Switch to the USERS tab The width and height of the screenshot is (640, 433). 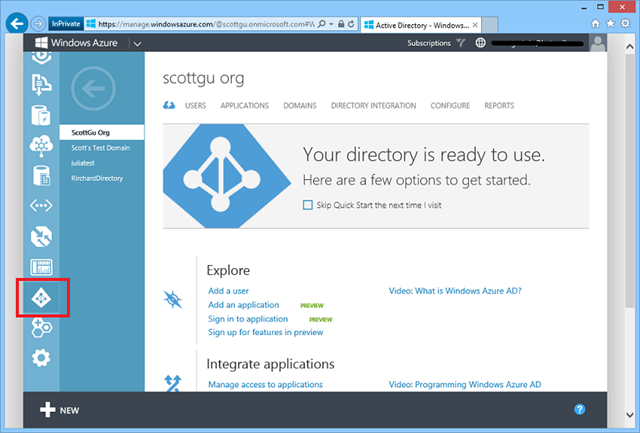pyautogui.click(x=196, y=105)
